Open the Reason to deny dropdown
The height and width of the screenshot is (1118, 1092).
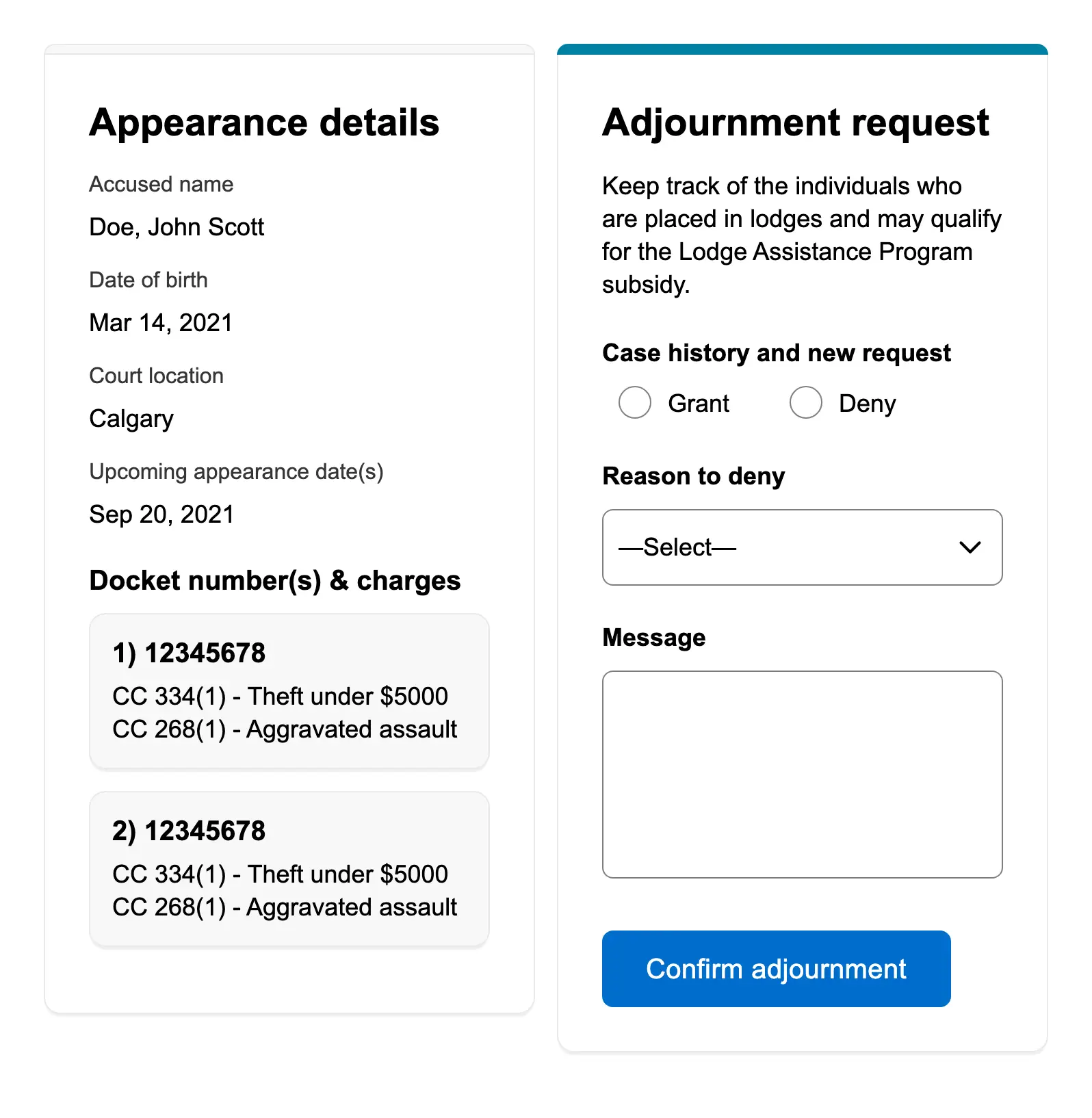[801, 547]
